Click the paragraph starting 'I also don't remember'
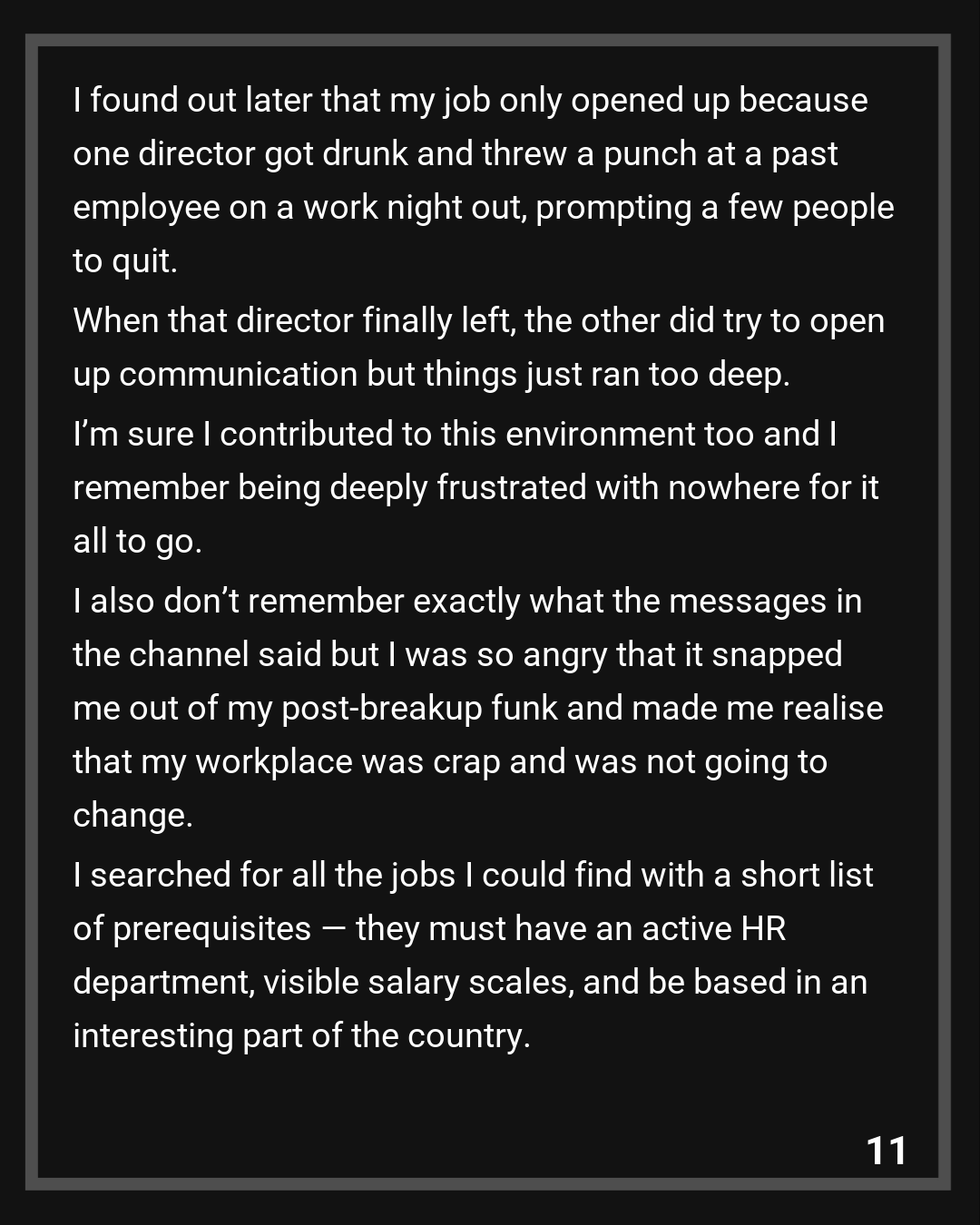Viewport: 980px width, 1225px height. tap(478, 708)
